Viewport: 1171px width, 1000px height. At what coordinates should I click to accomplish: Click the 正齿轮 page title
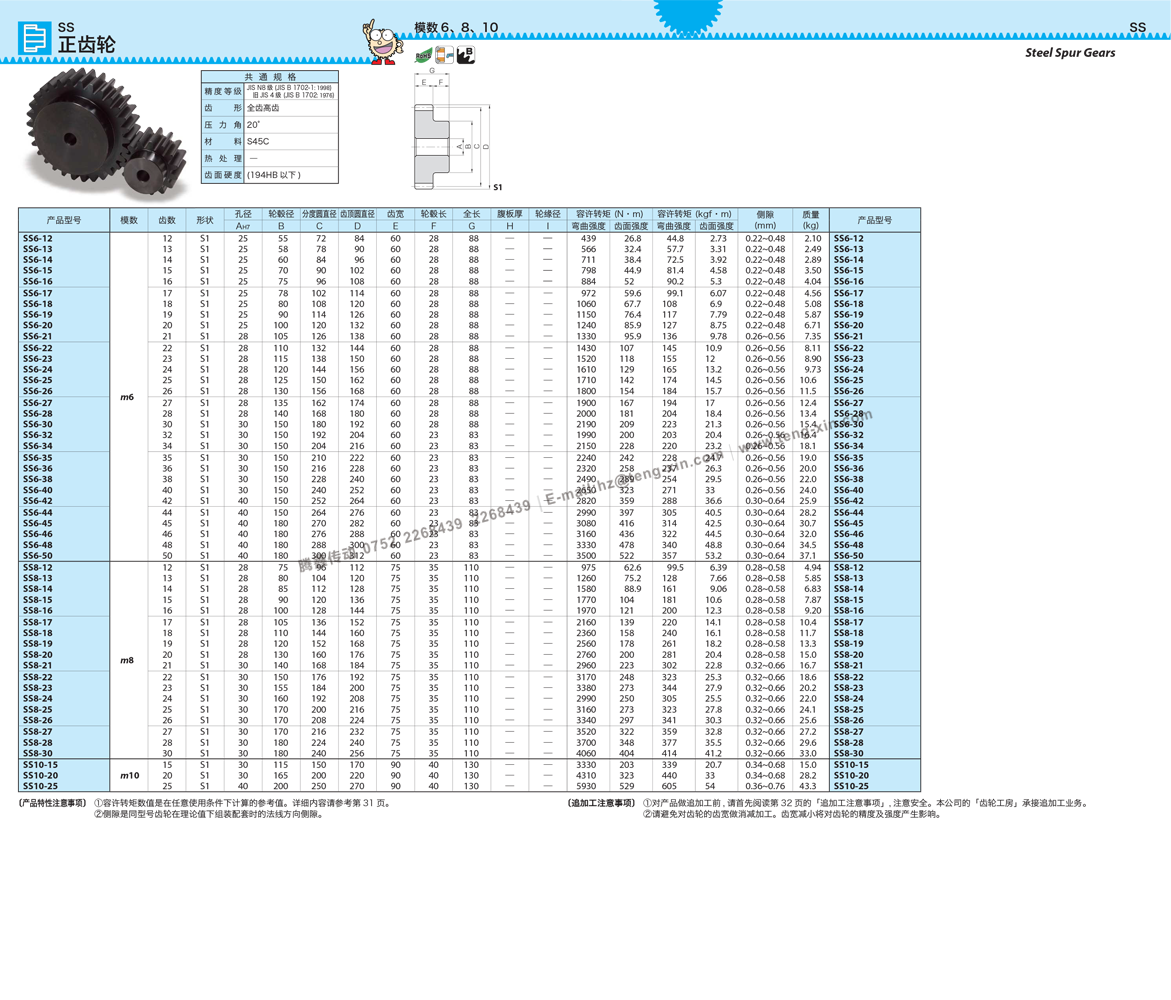[86, 45]
